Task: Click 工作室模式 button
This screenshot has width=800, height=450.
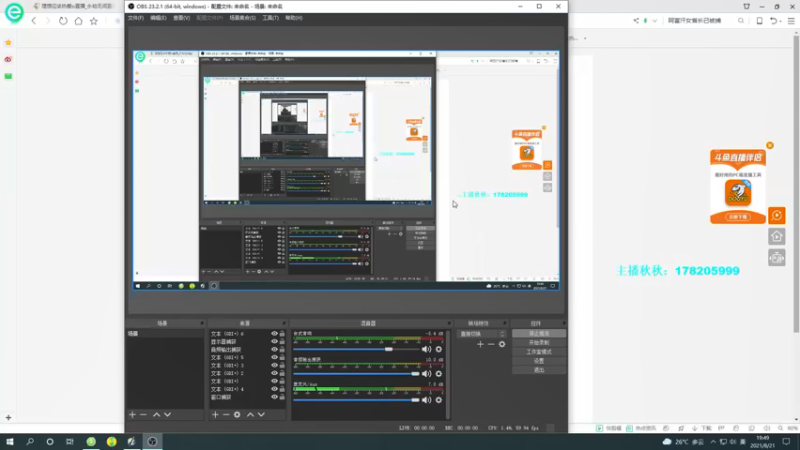Action: [x=539, y=352]
